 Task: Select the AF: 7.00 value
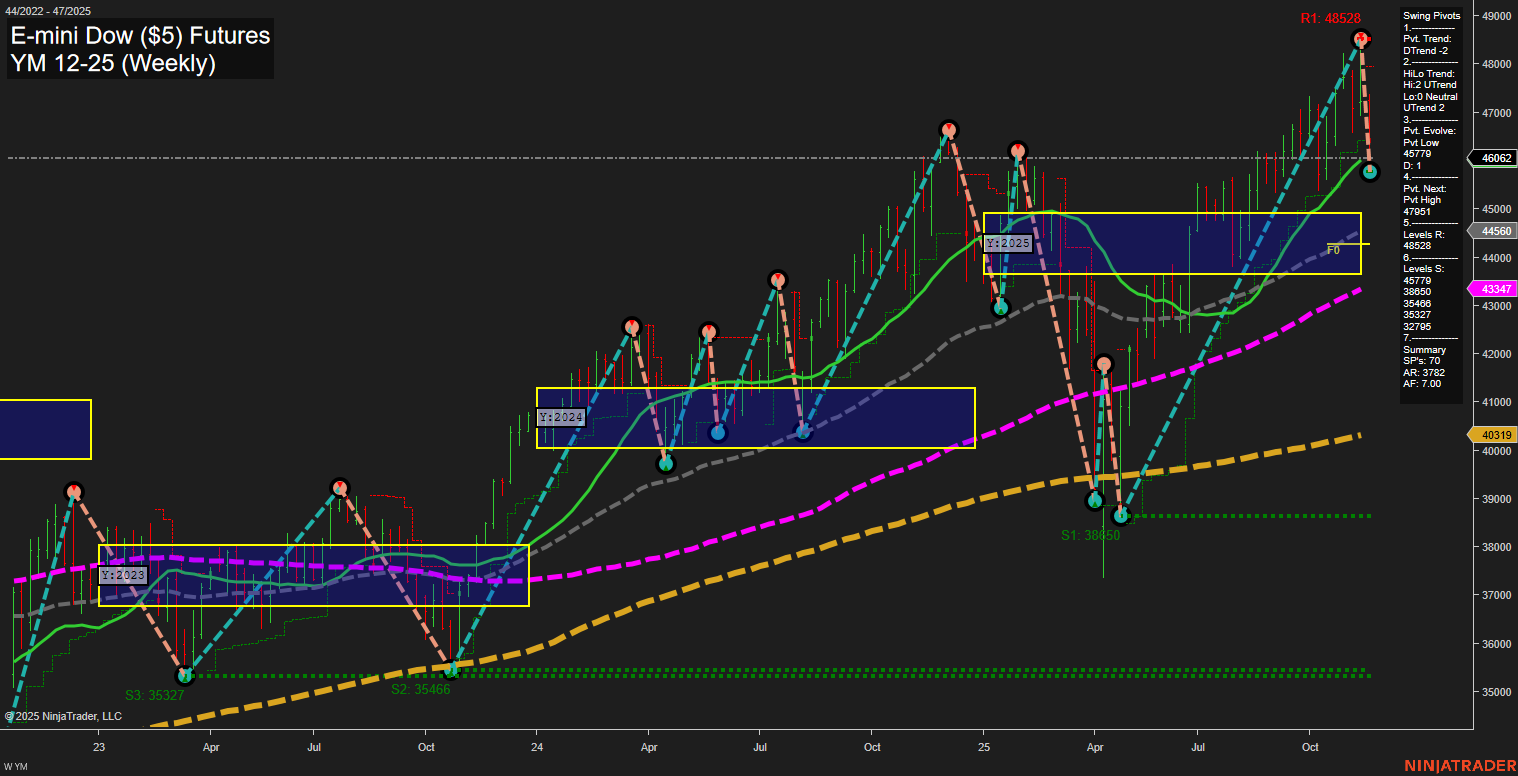1423,384
